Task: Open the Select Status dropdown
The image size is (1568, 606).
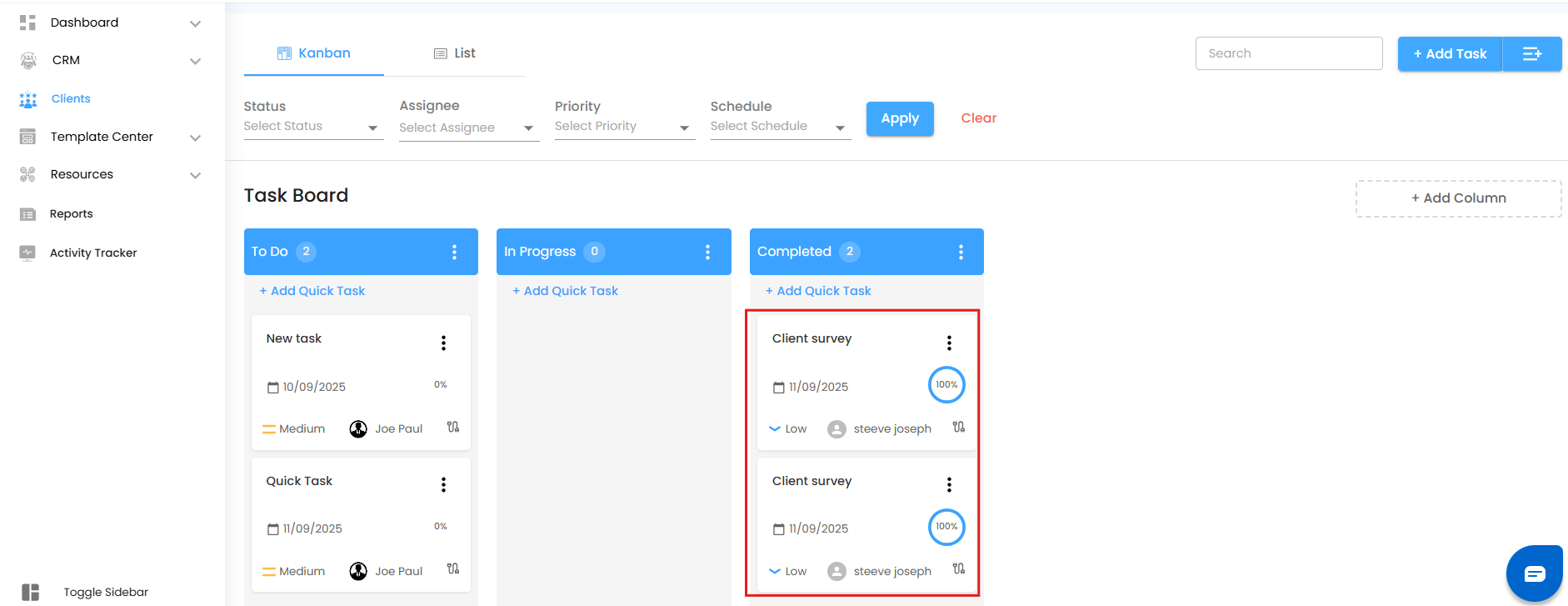Action: [313, 127]
